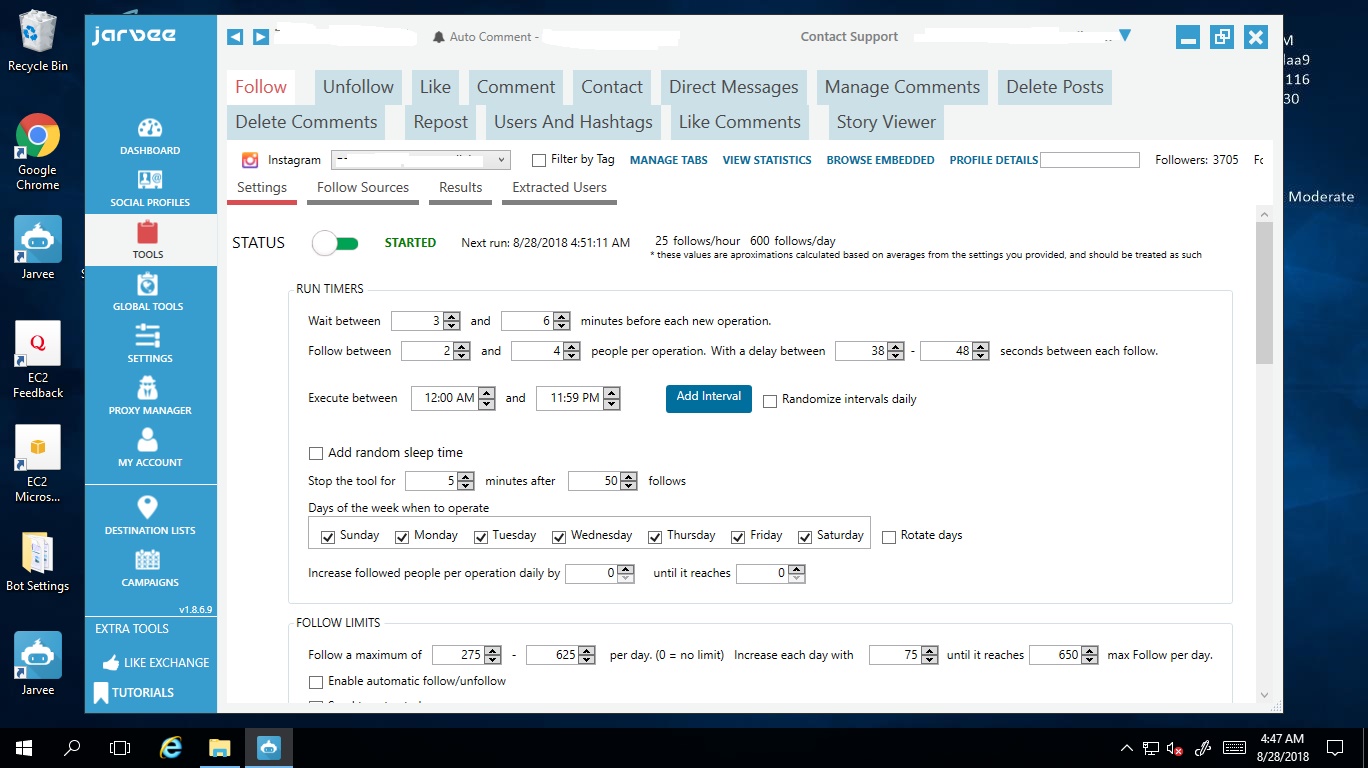1368x768 pixels.
Task: Click BROWSE EMBEDDED link
Action: coord(881,160)
